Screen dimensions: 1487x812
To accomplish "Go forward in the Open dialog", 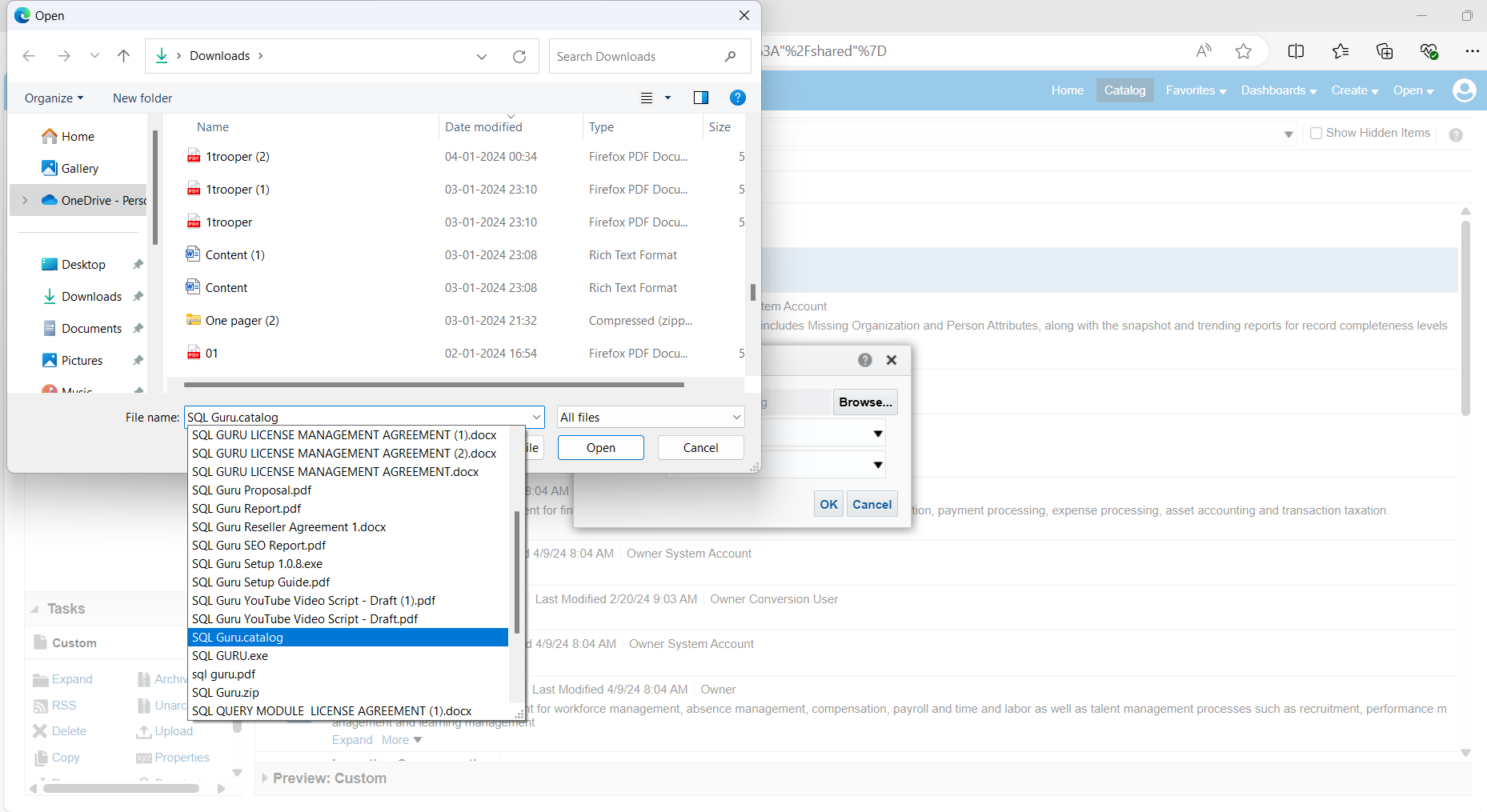I will 64,56.
